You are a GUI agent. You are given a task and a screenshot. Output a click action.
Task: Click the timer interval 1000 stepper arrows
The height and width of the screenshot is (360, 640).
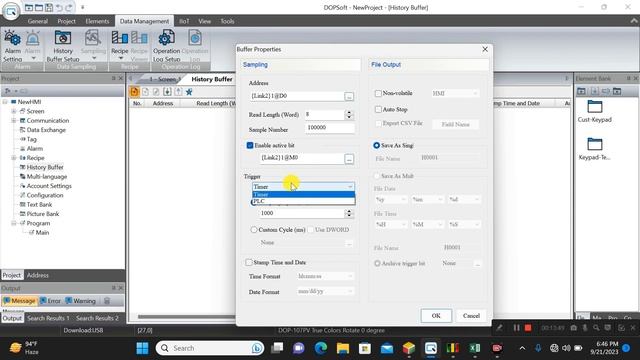tap(349, 213)
